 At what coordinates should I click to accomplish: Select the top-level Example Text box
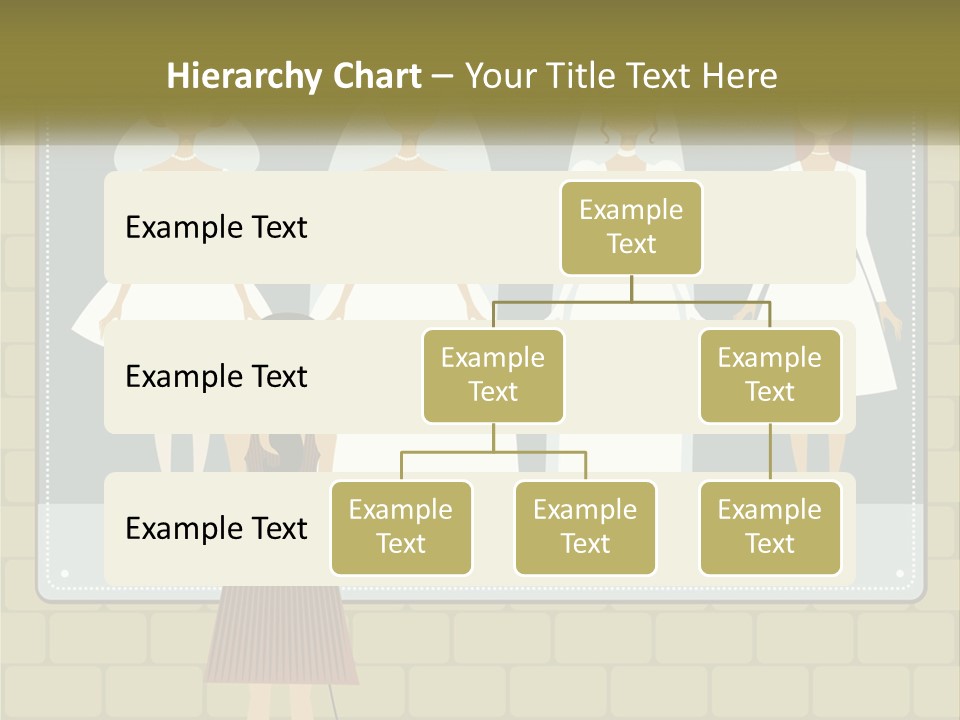[x=631, y=228]
